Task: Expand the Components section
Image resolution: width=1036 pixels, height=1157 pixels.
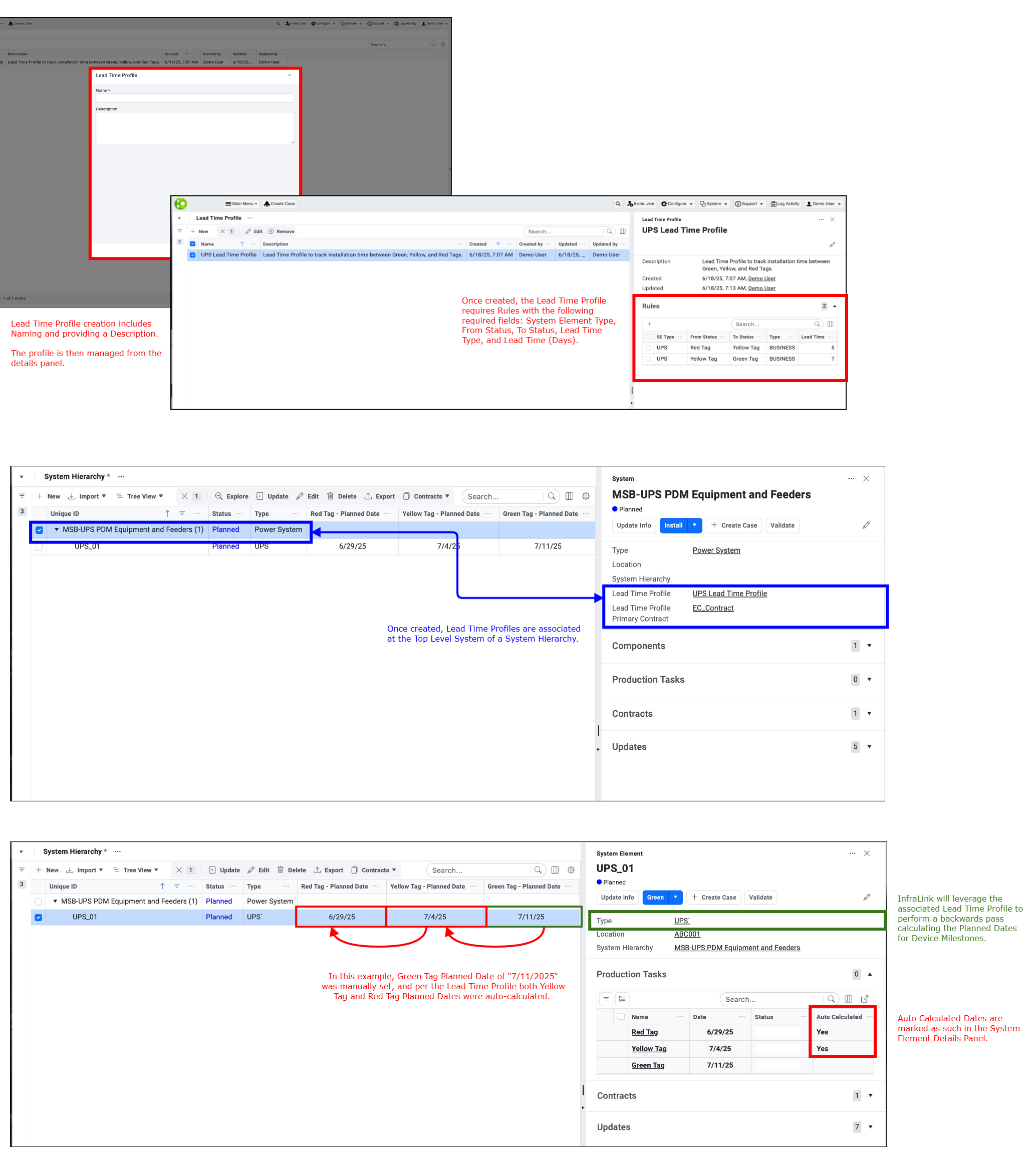Action: coord(869,646)
